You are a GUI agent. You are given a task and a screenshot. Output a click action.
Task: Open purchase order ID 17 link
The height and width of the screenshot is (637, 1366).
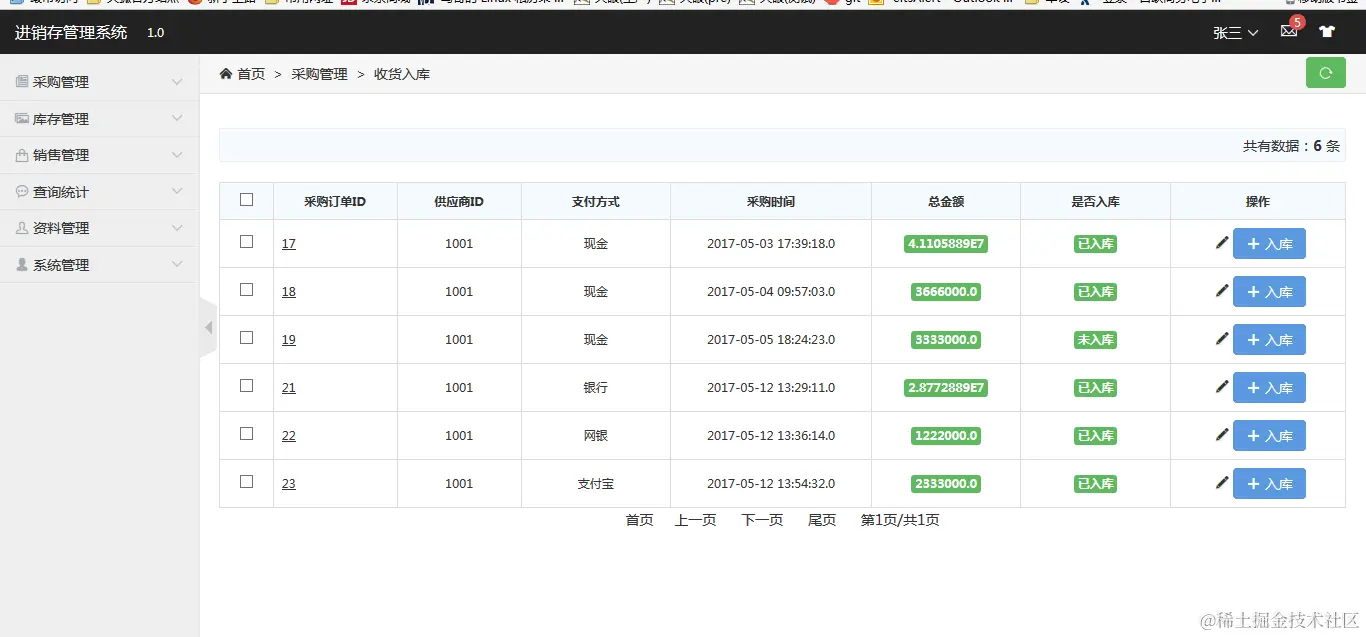click(x=288, y=243)
